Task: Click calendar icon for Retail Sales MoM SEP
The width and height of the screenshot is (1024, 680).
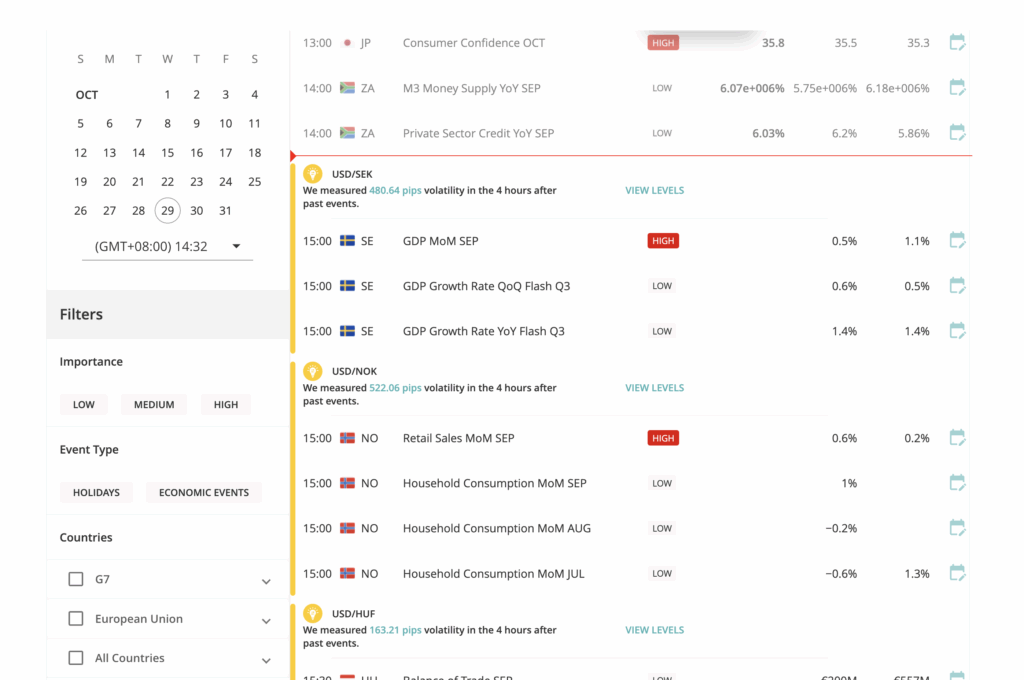Action: click(957, 438)
